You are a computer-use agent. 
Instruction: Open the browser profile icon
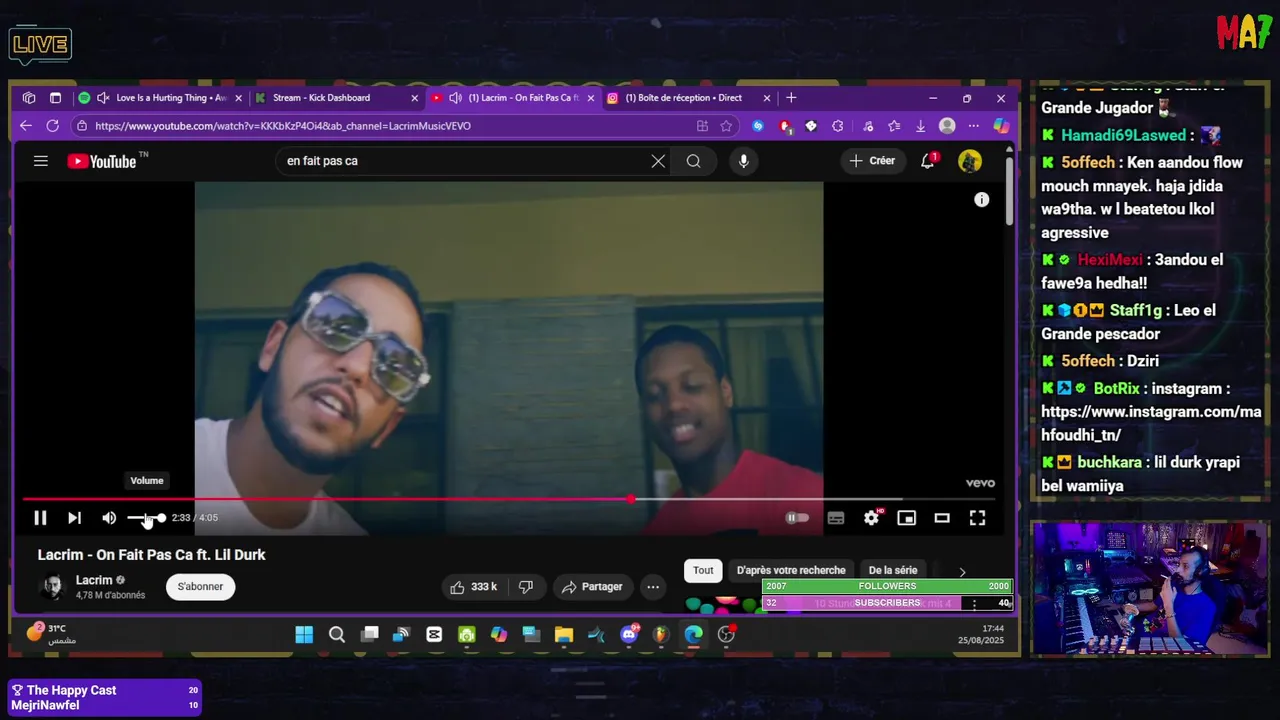coord(947,126)
